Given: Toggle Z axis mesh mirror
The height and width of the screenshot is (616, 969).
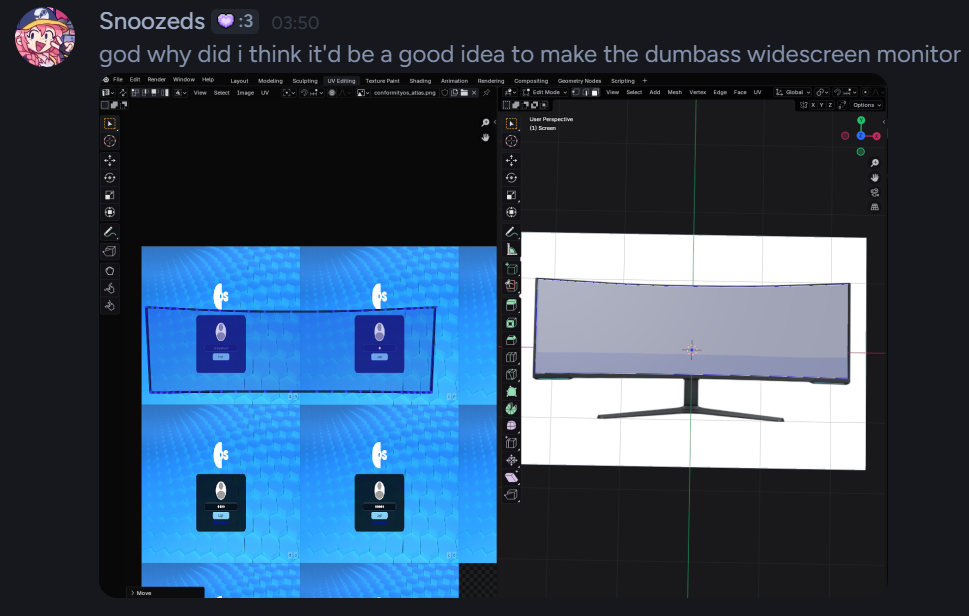Looking at the screenshot, I should click(830, 105).
